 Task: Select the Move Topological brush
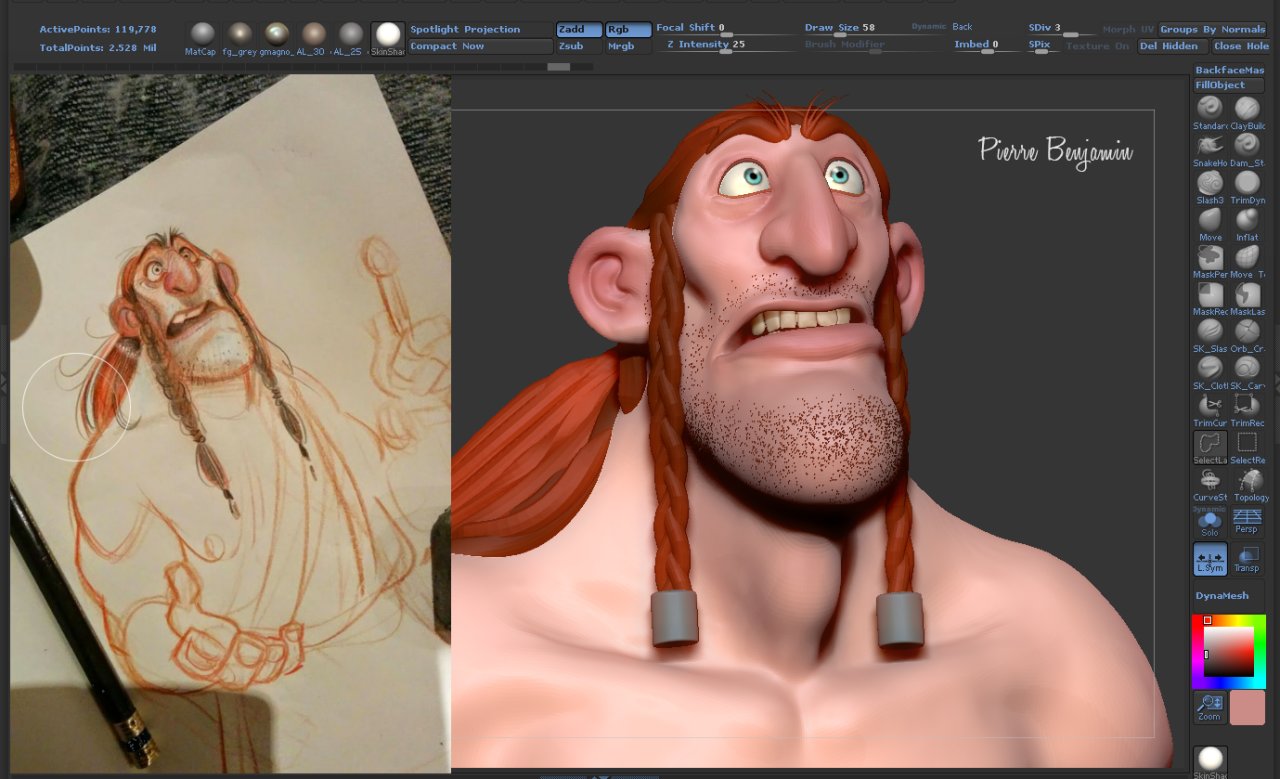[x=1247, y=261]
